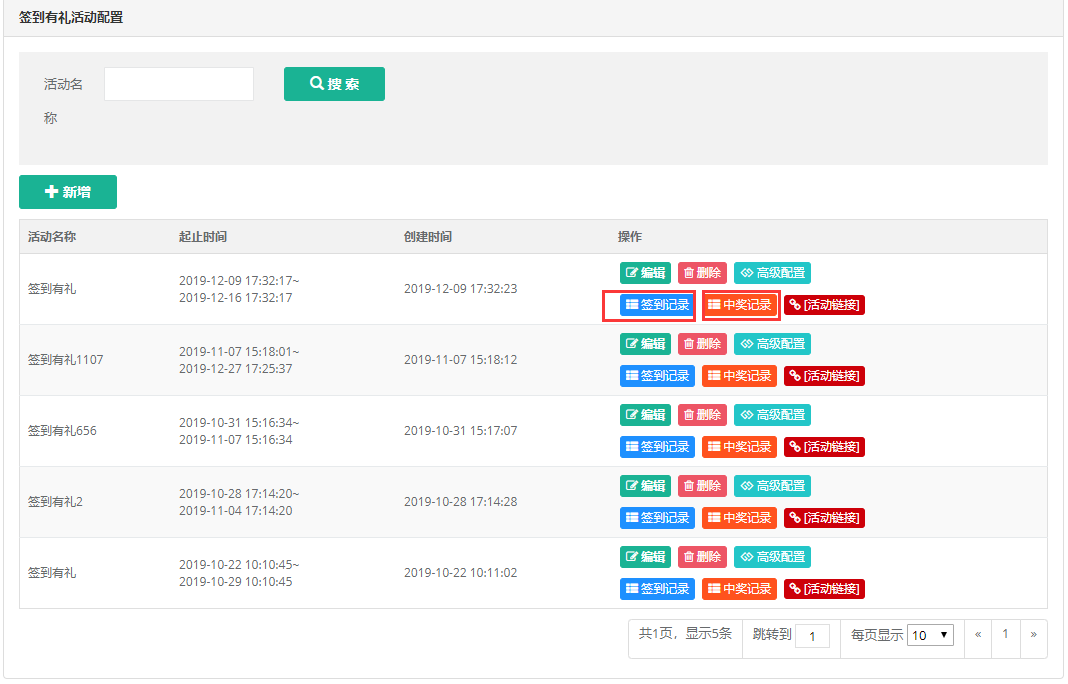The height and width of the screenshot is (684, 1068).
Task: Delete the 2019-12-09 签到有礼 activity
Action: click(702, 273)
